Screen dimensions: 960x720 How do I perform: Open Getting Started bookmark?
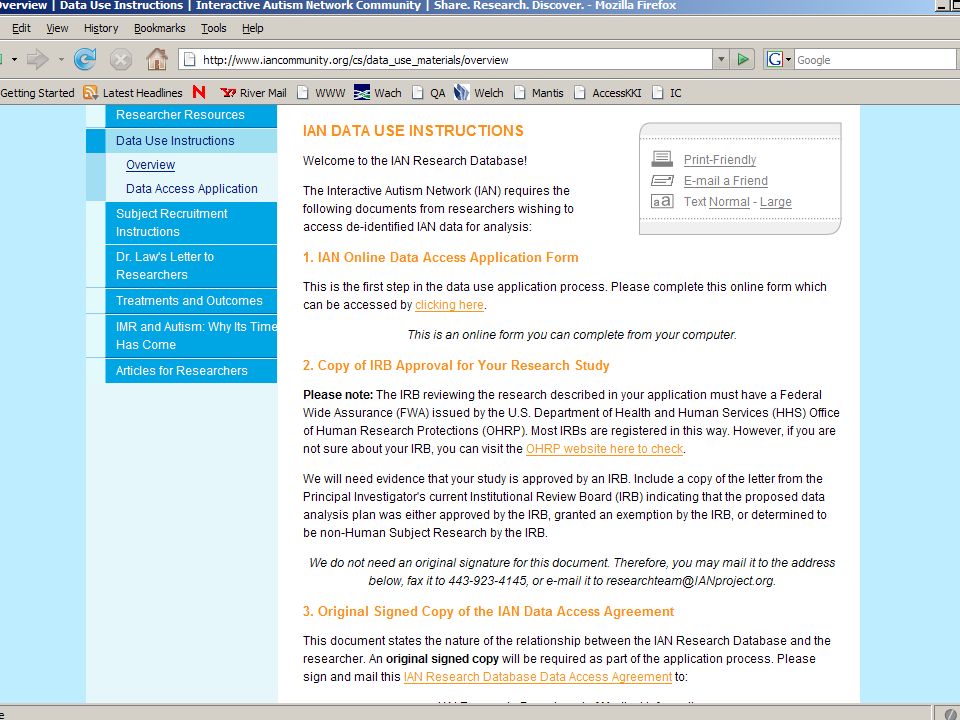pos(37,93)
